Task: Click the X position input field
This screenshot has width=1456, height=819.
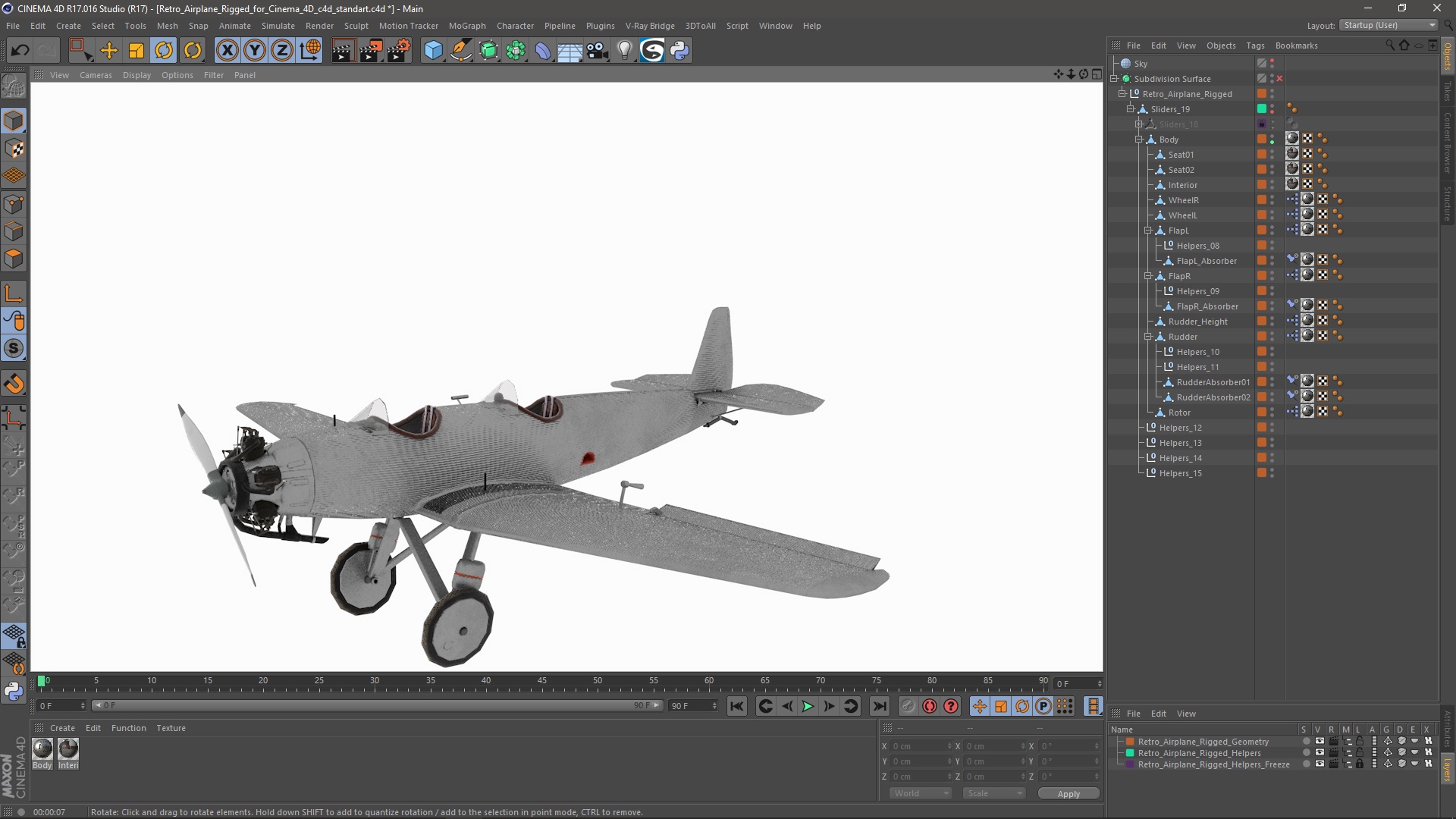Action: [x=920, y=746]
